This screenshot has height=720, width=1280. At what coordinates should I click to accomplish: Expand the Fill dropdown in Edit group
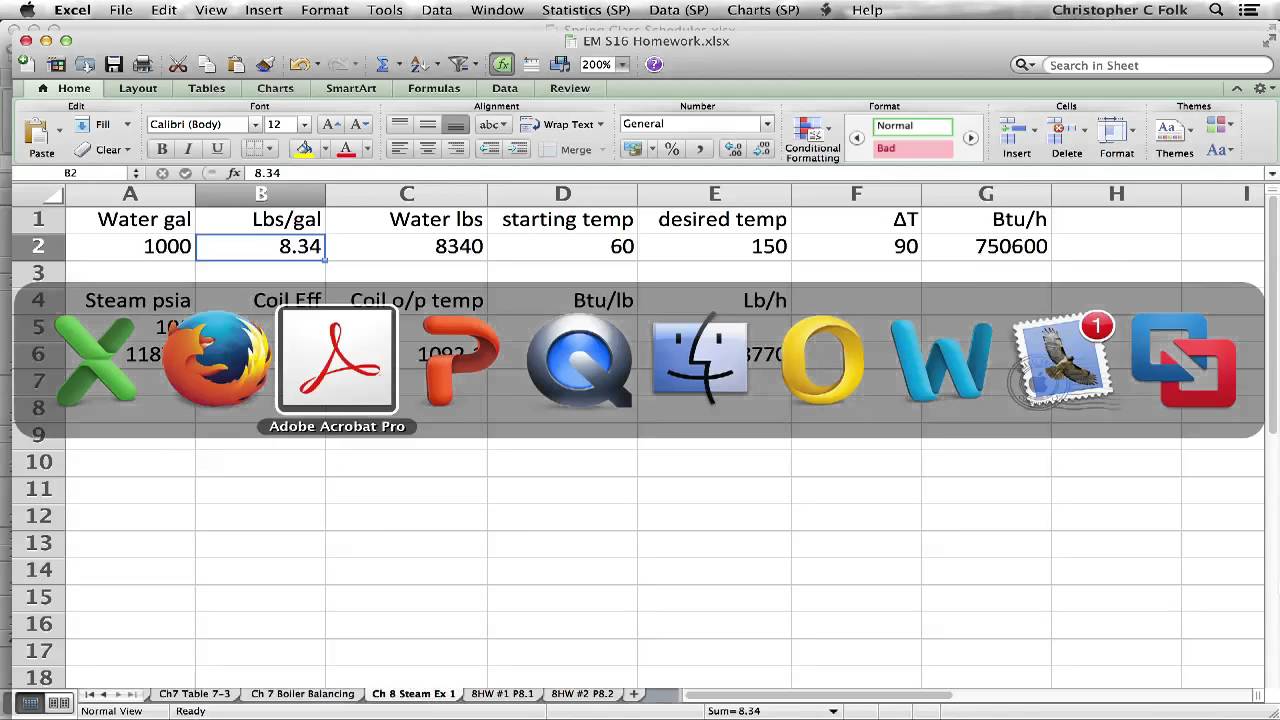point(127,125)
